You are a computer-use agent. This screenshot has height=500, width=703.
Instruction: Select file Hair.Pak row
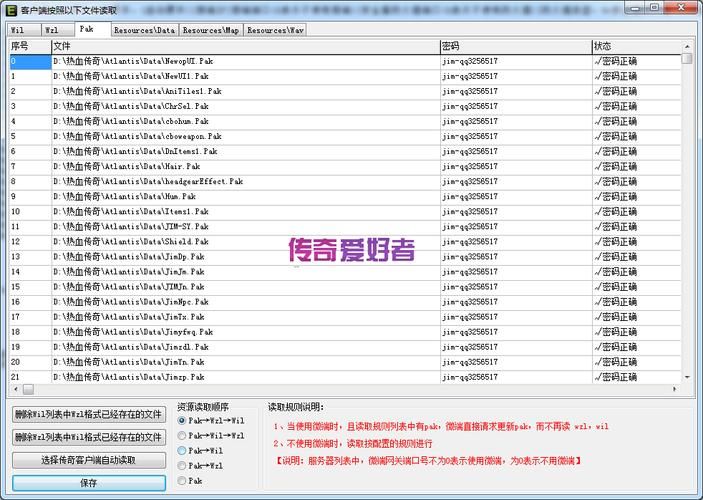pos(345,166)
